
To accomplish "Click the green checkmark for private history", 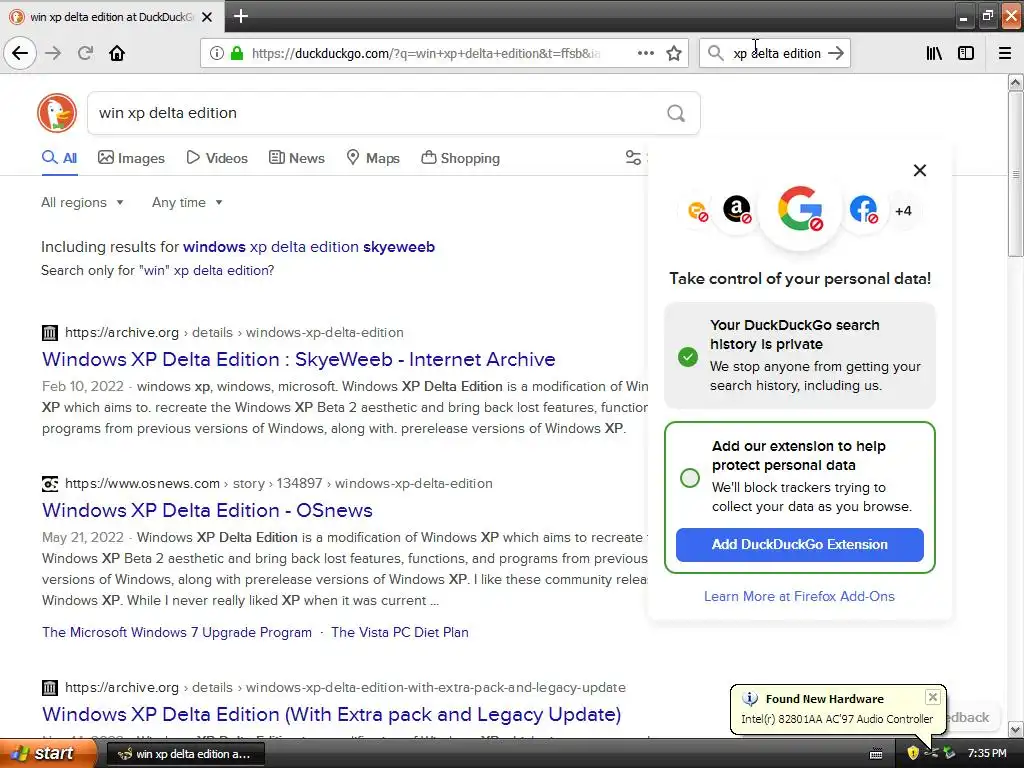I will [688, 357].
